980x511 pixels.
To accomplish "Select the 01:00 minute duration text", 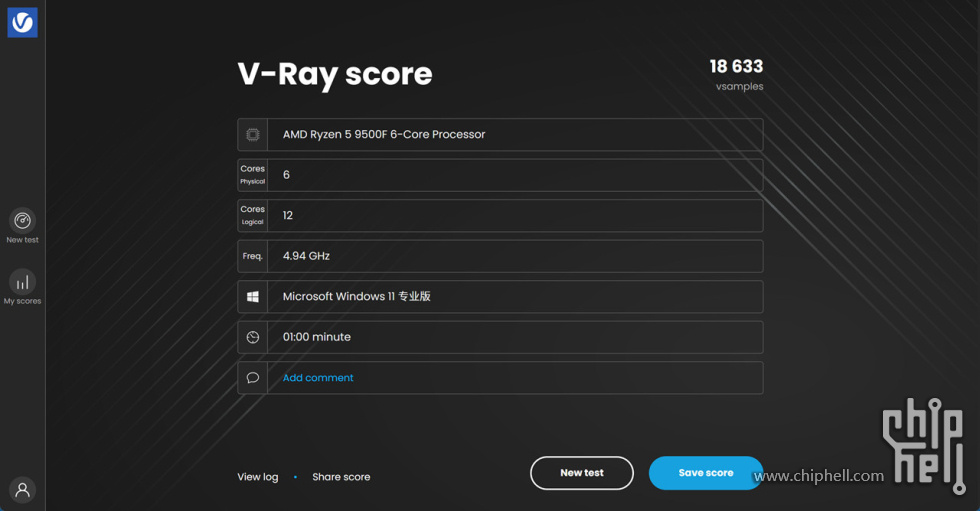I will click(x=317, y=337).
